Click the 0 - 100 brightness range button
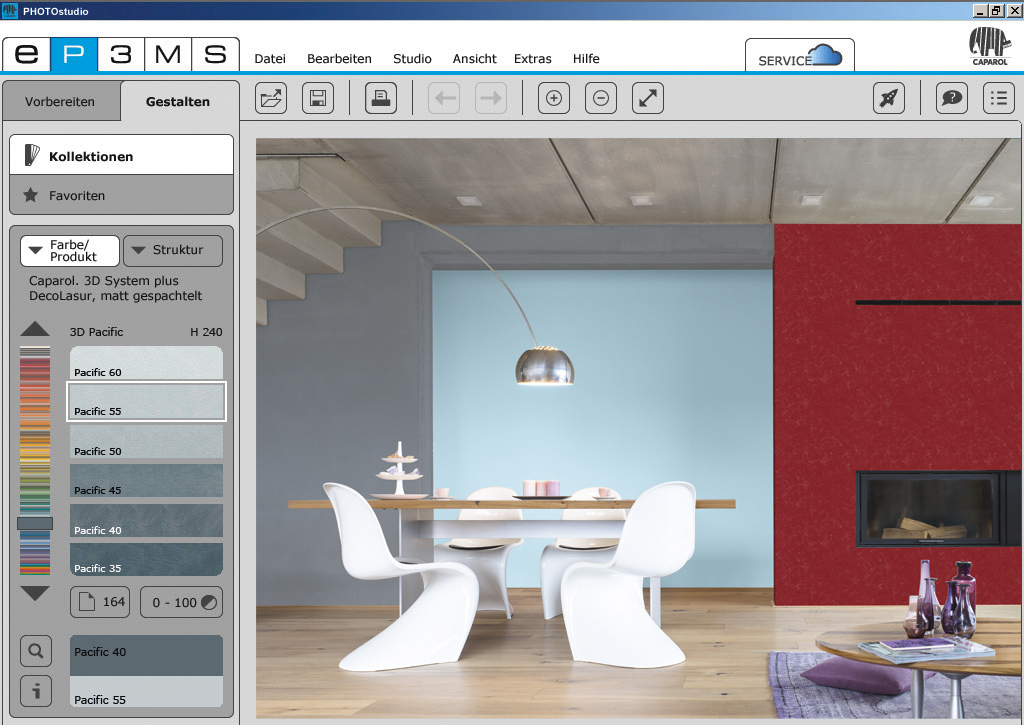This screenshot has width=1024, height=725. coord(181,602)
